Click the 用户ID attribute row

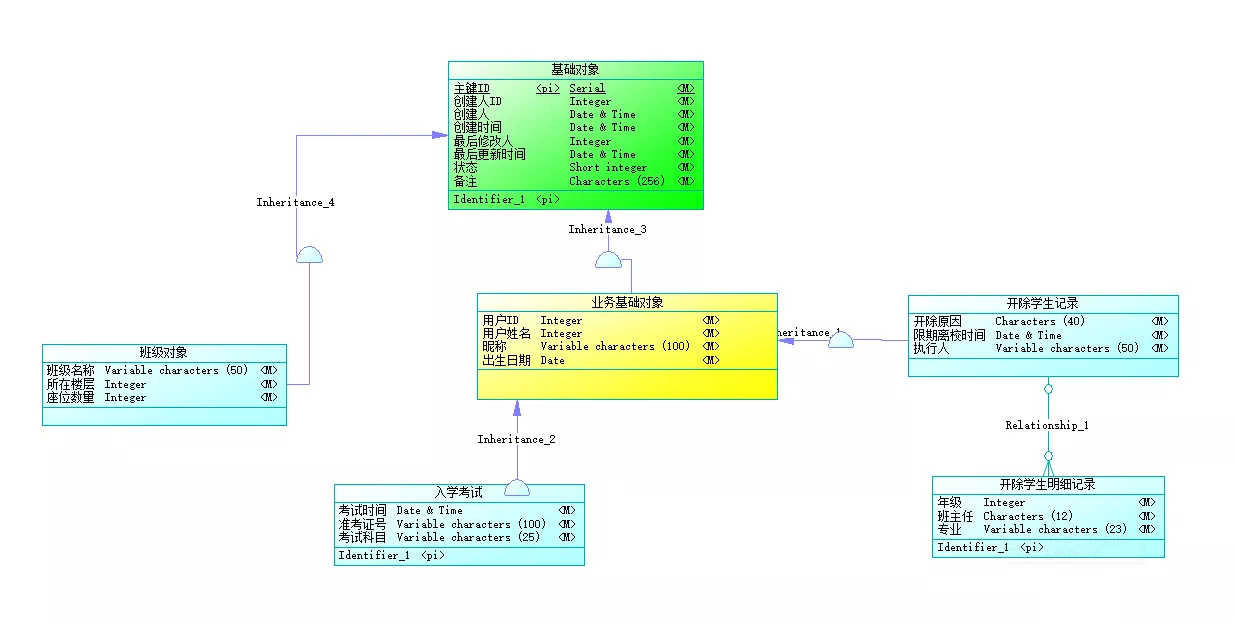coord(601,320)
